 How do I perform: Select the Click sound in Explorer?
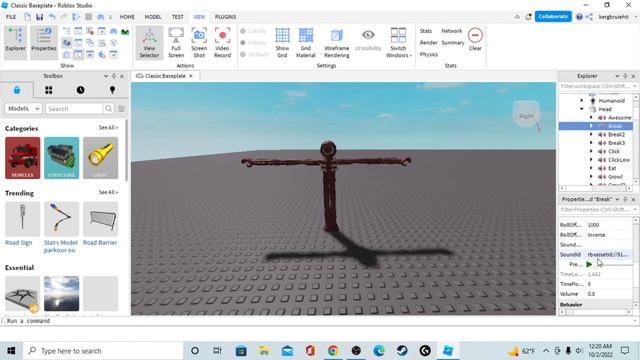point(613,151)
